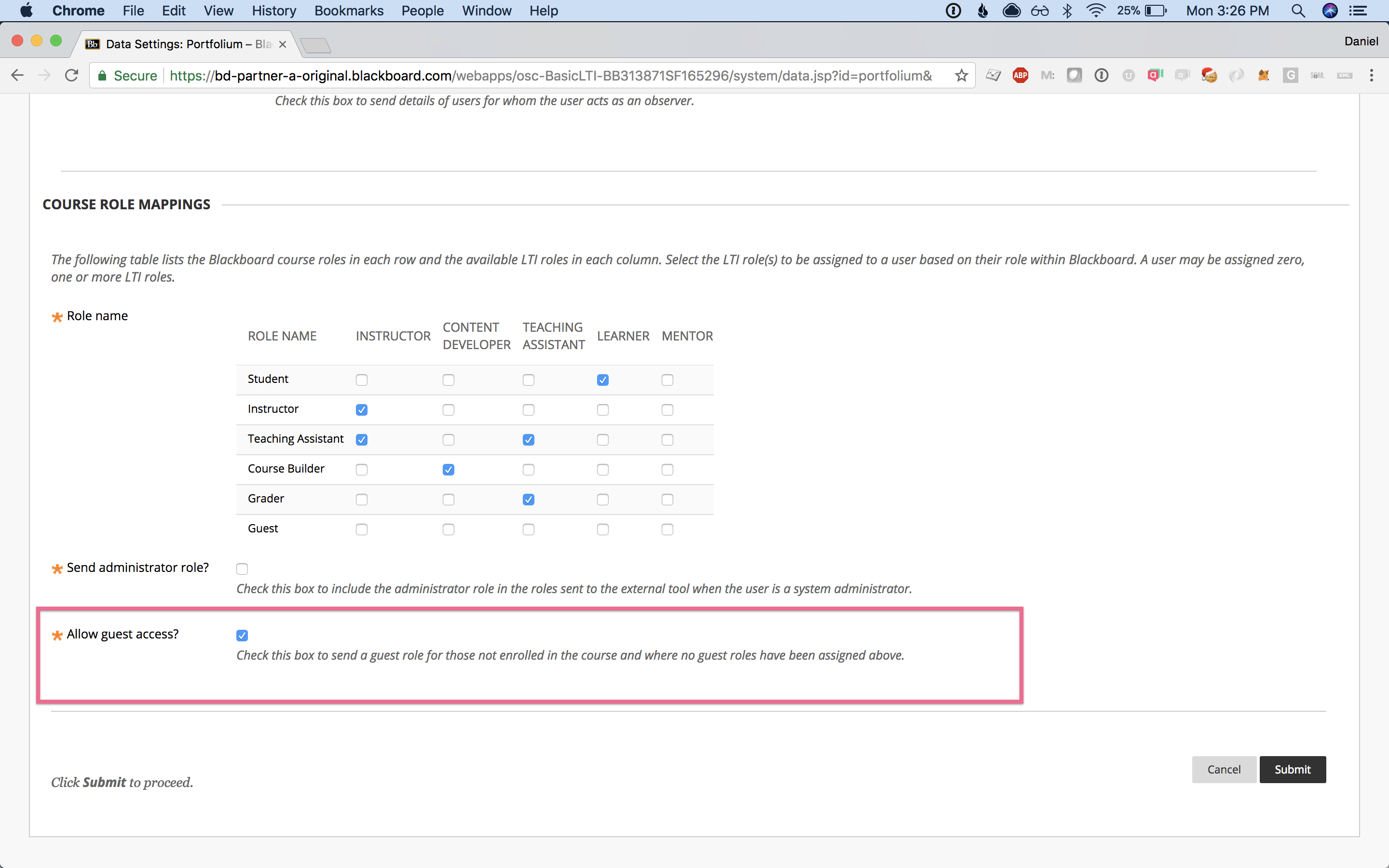Click the URL address bar
1389x868 pixels.
[x=551, y=76]
